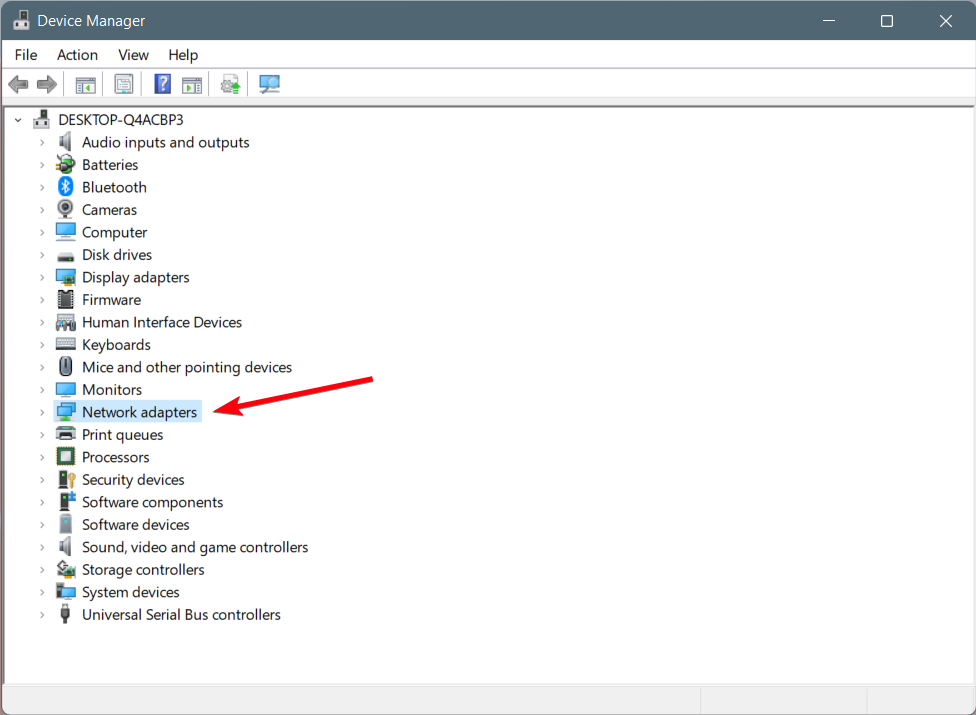Click the Processors category icon
Screen dimensions: 976x715
coord(65,457)
